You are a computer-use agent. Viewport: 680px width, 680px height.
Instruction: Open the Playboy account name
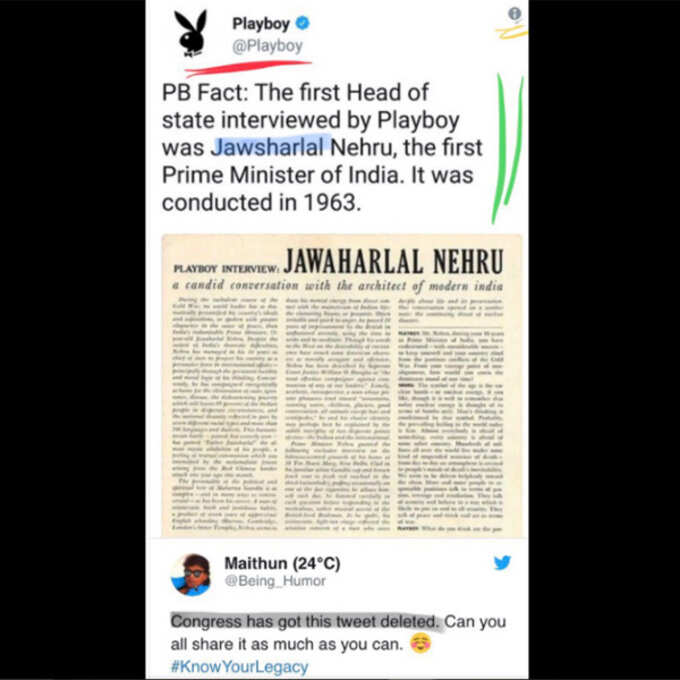[261, 23]
